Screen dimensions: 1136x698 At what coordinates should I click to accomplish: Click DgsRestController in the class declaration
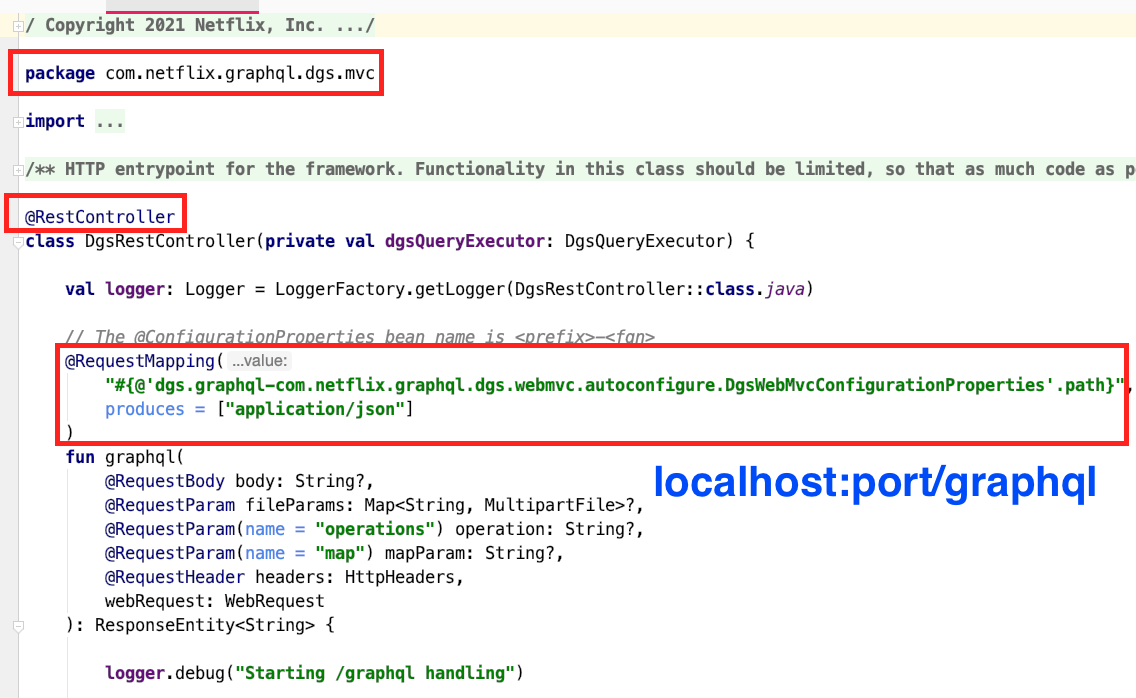[x=170, y=241]
